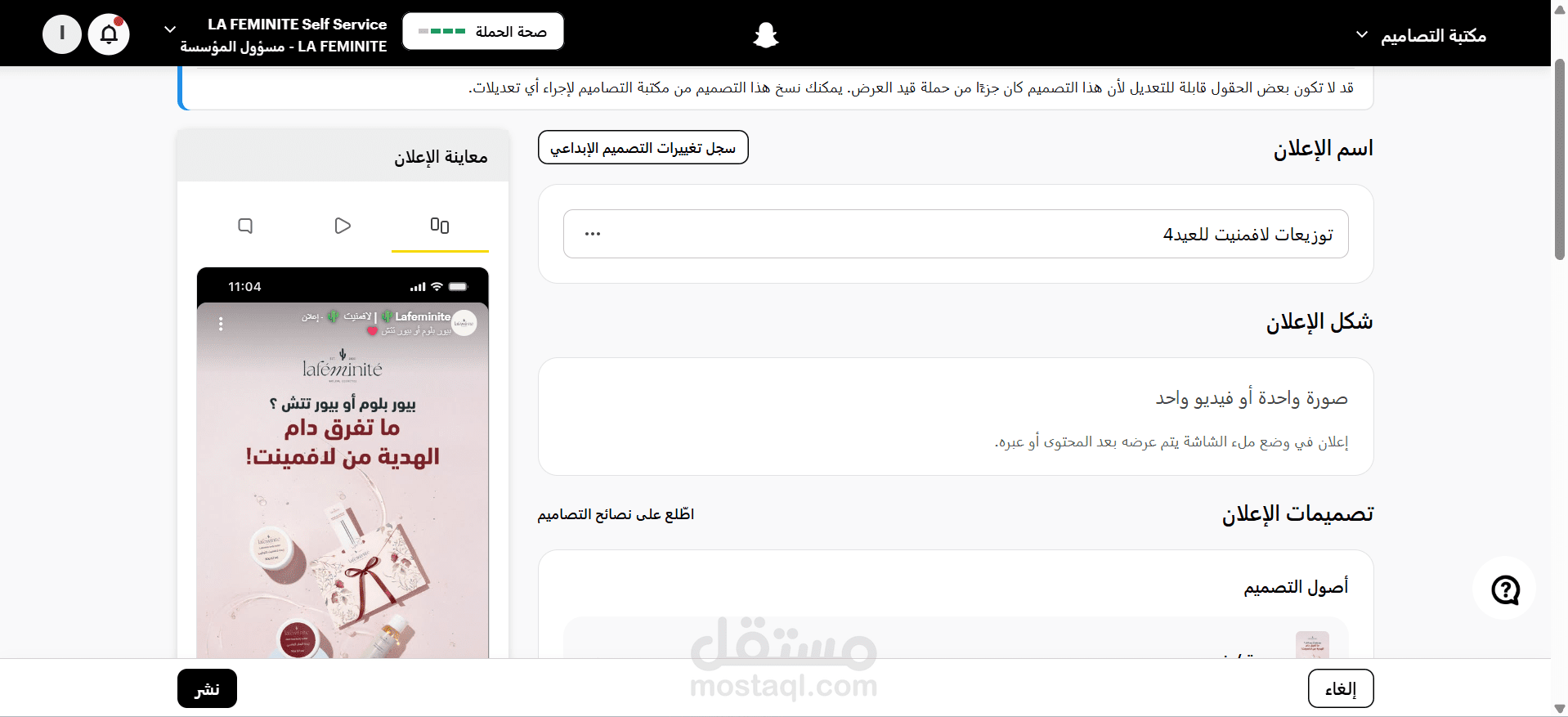The width and height of the screenshot is (1568, 717).
Task: Click the Lafeminite profile picture in the preview
Action: point(464,323)
